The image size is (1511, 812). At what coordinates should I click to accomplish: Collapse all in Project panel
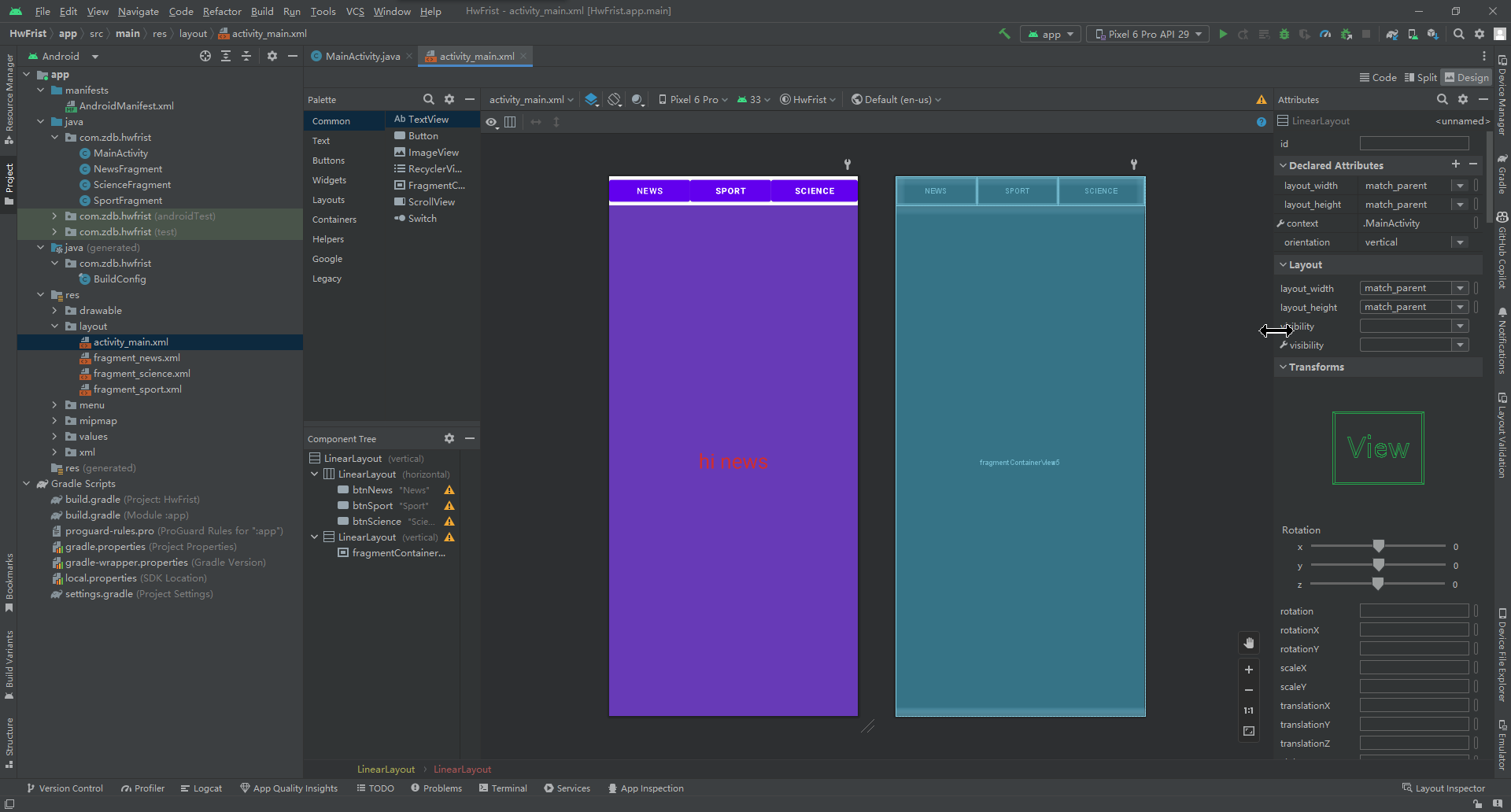tap(246, 56)
